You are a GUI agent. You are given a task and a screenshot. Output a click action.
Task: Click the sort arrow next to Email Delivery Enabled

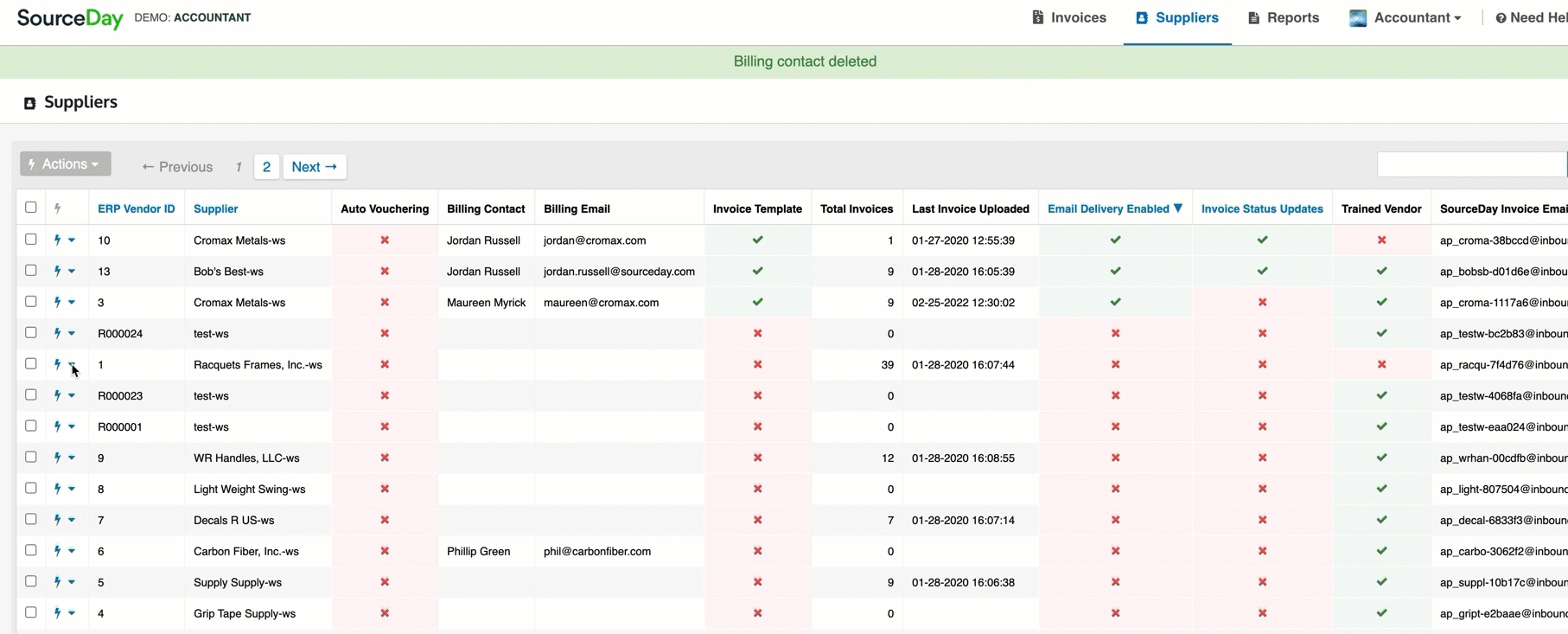1178,208
